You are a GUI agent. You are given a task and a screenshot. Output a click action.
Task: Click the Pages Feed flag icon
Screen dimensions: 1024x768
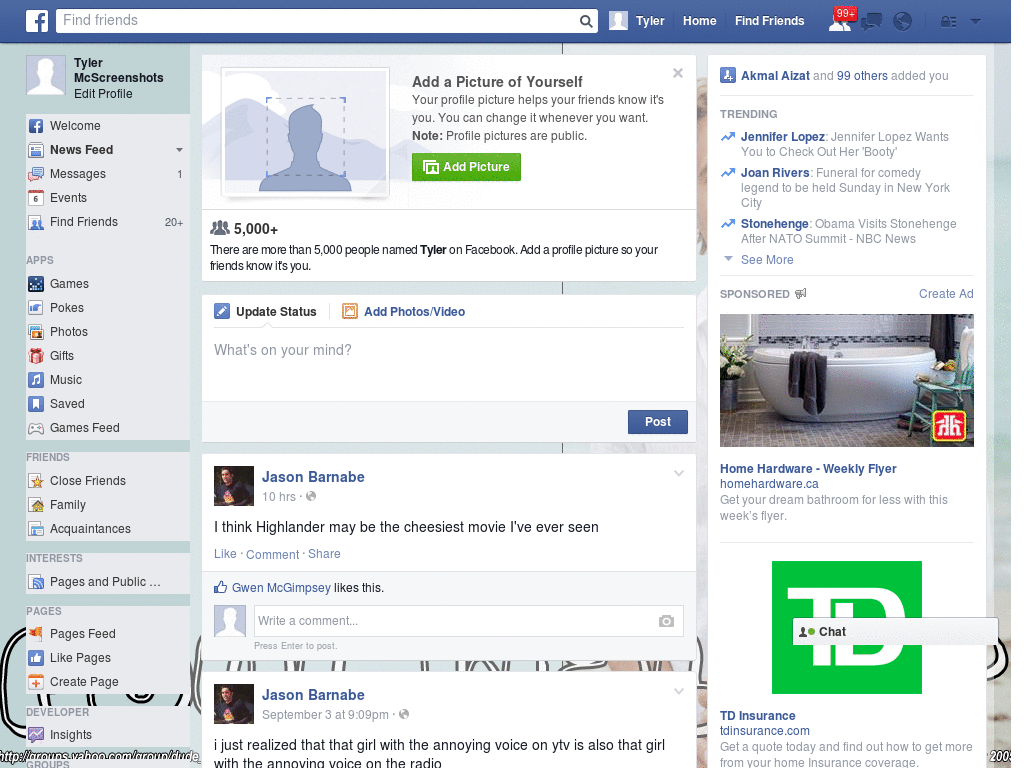point(36,633)
